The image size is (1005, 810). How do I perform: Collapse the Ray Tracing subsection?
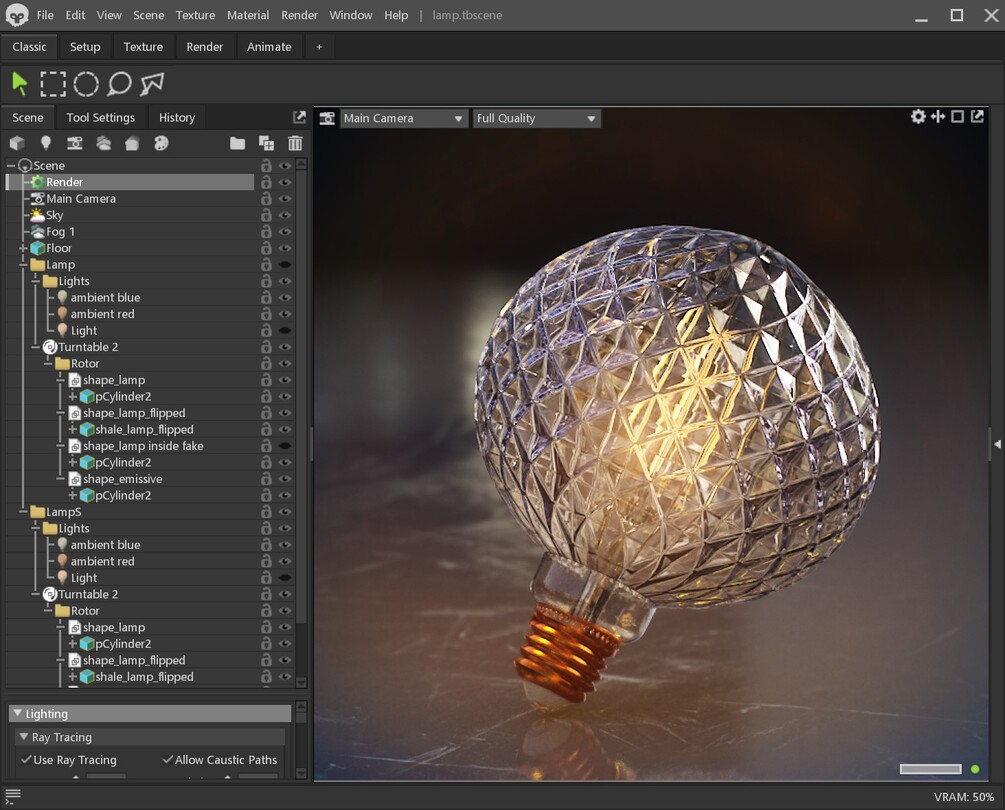point(24,737)
